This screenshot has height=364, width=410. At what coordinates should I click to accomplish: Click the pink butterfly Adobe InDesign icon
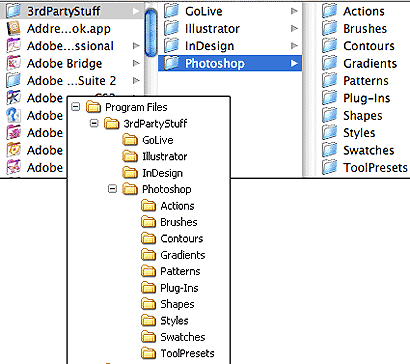click(13, 167)
